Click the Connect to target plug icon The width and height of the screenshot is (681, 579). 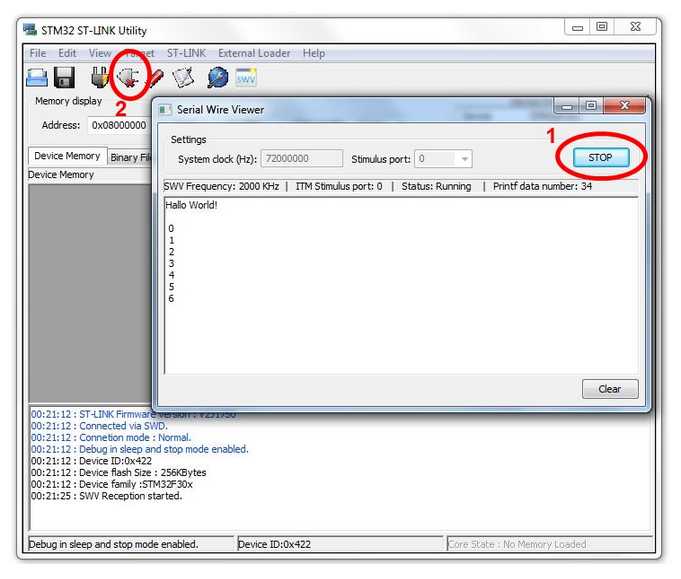tap(100, 77)
